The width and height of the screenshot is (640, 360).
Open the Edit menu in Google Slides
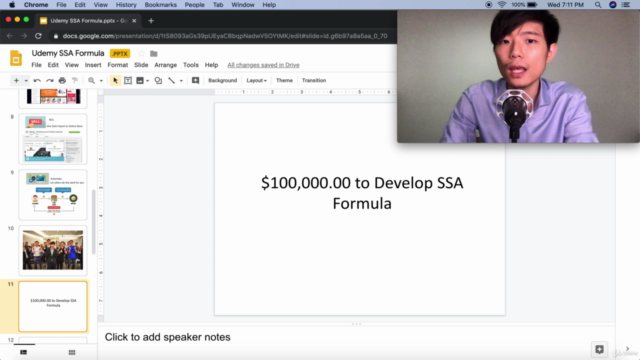coord(53,65)
